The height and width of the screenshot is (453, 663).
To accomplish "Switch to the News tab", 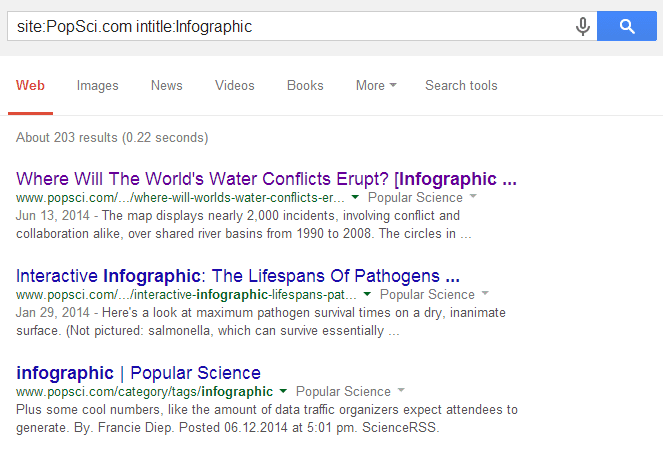I will pyautogui.click(x=167, y=85).
